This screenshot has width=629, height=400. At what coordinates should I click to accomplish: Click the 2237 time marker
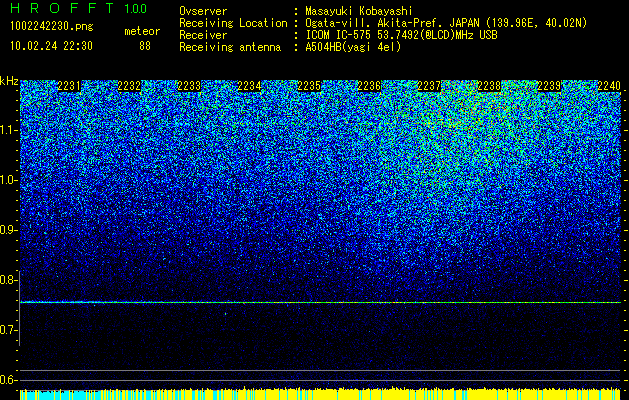[429, 86]
